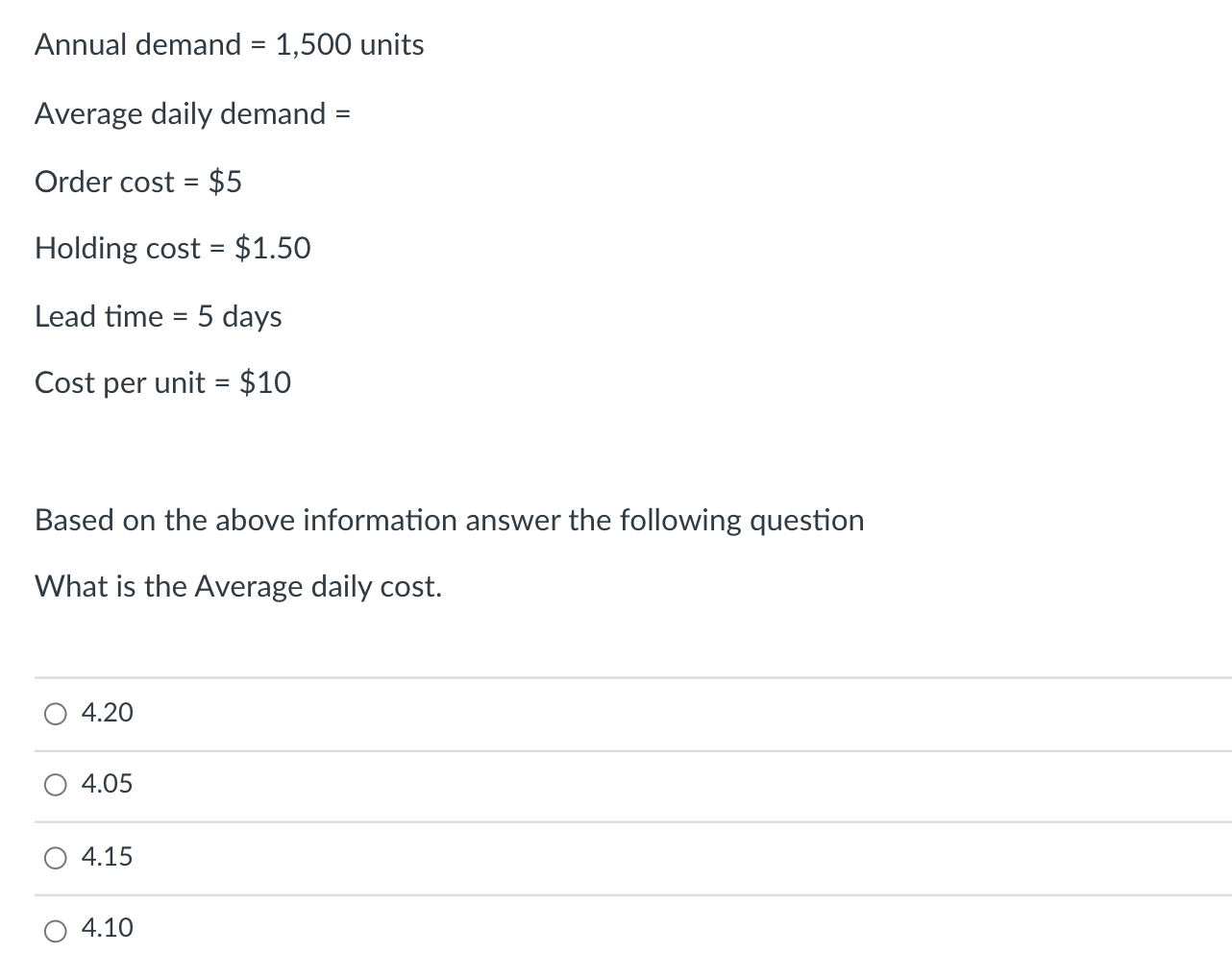Pick the 4.15 radio button
The width and height of the screenshot is (1232, 978).
pos(56,858)
